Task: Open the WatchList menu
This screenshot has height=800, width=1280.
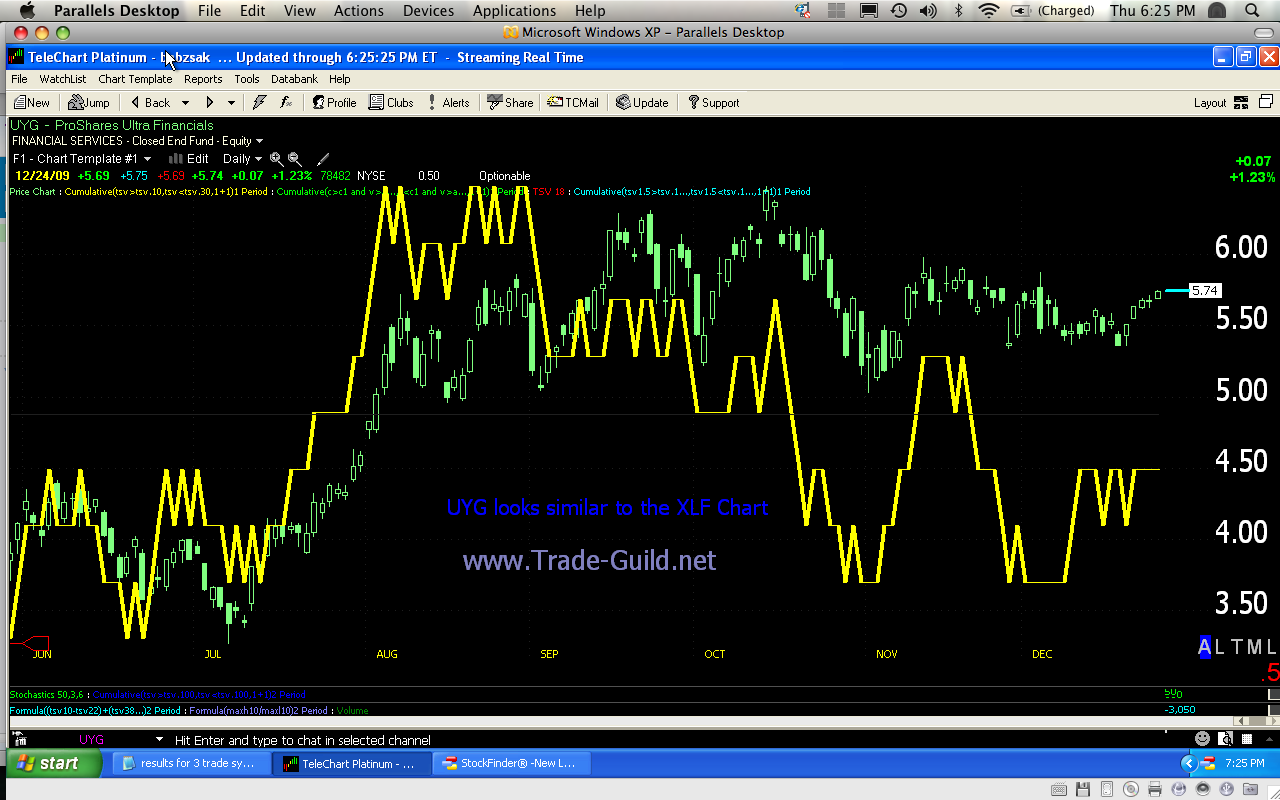Action: click(x=63, y=79)
